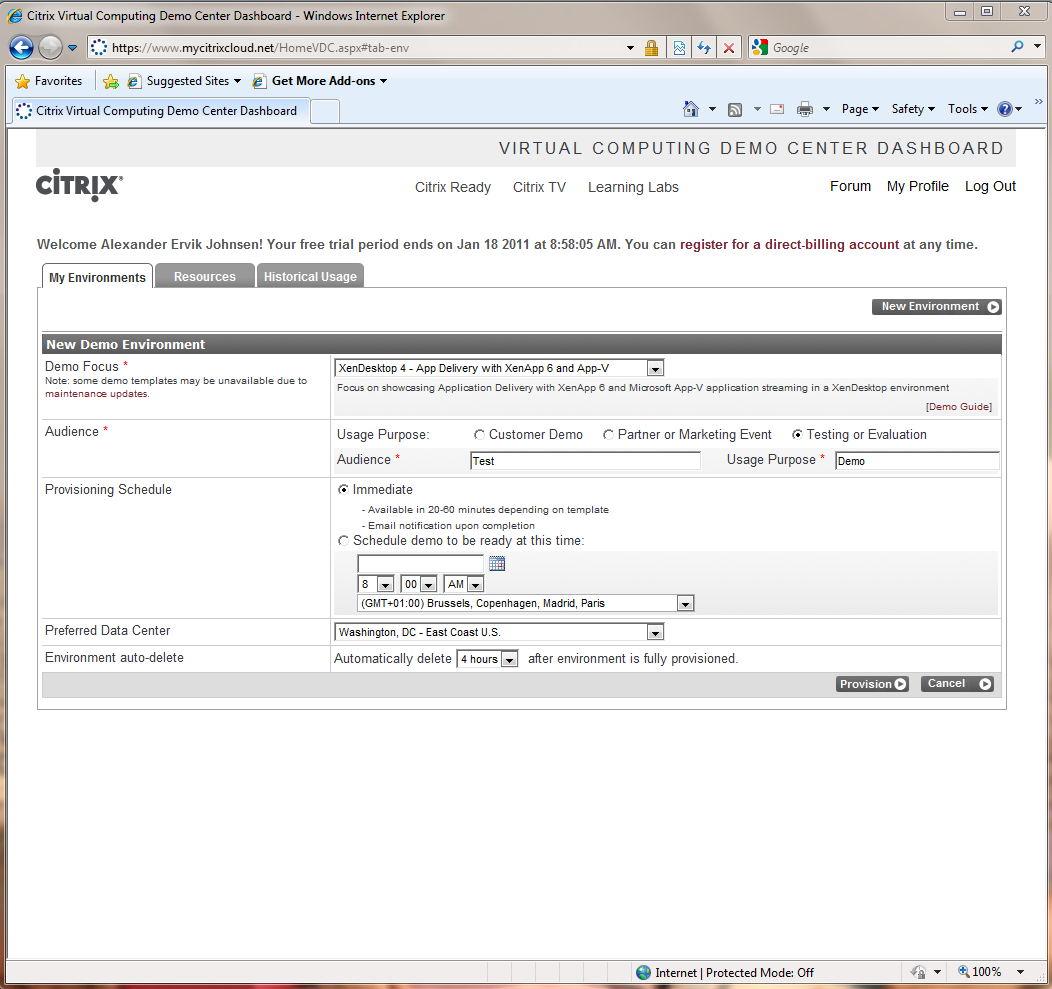
Task: Click the Usage Purpose field containing Demo
Action: tap(917, 461)
